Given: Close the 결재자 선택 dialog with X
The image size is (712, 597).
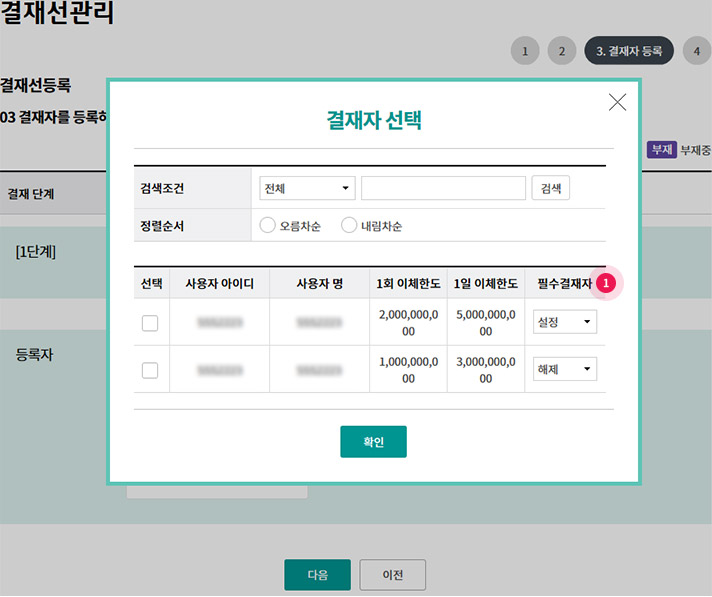Looking at the screenshot, I should tap(617, 102).
